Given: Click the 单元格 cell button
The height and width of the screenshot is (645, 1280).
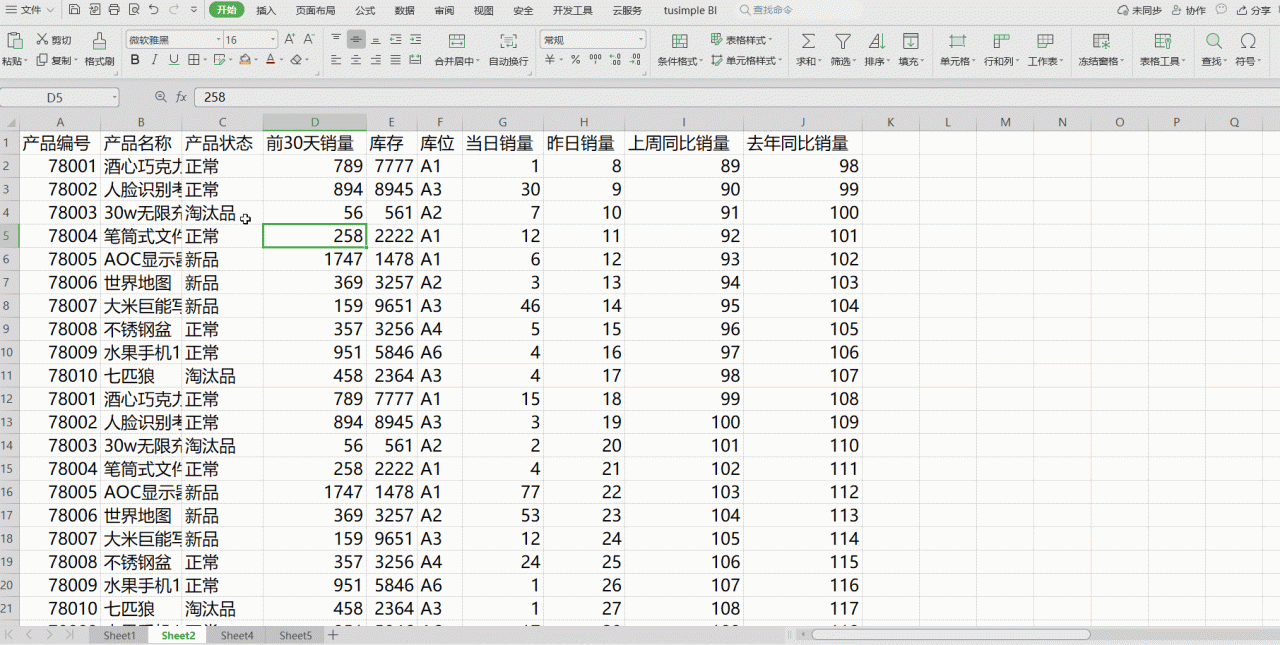Looking at the screenshot, I should coord(957,49).
